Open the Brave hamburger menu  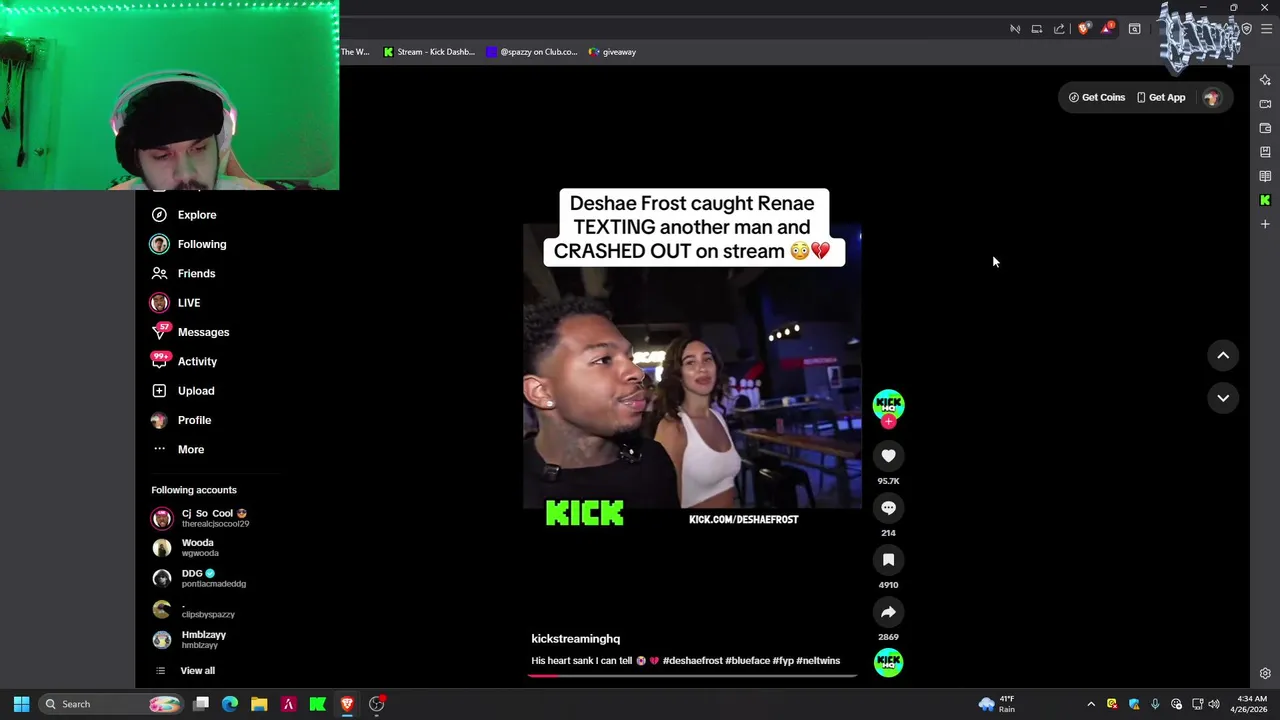click(1266, 29)
